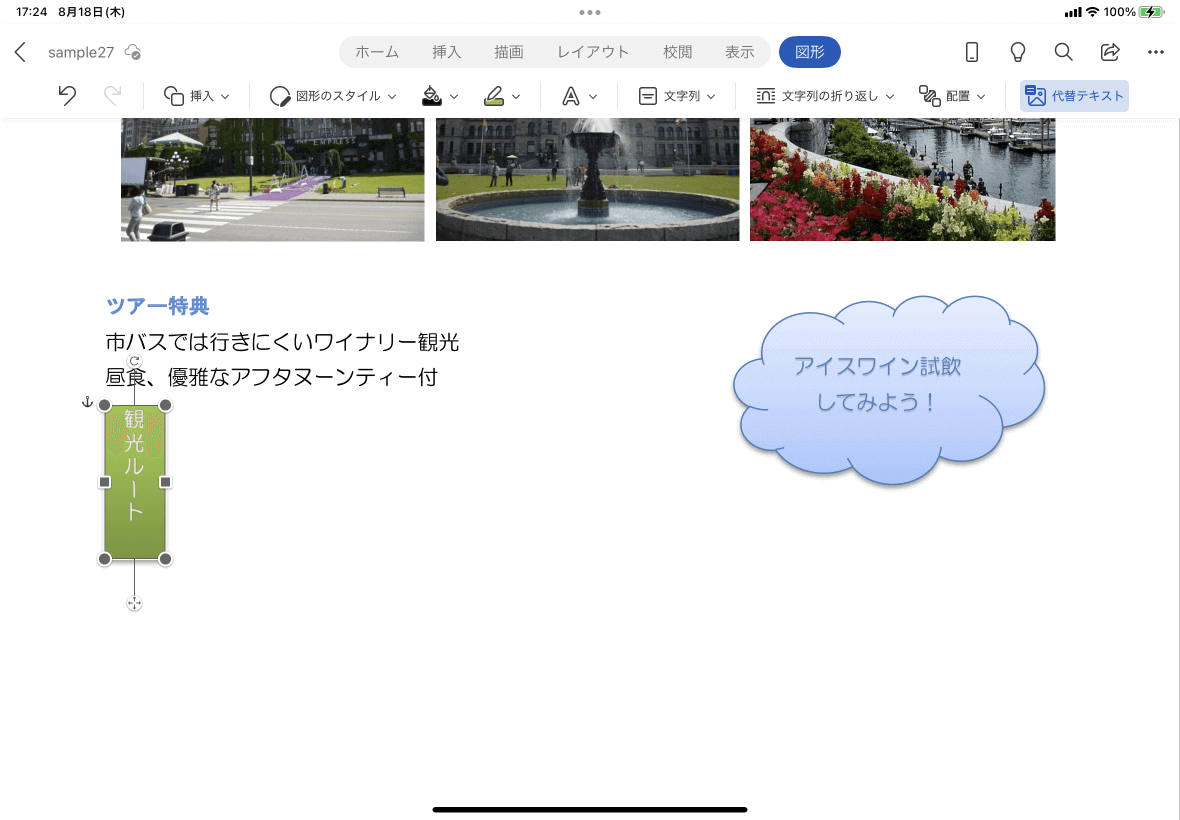Click the rotation handle above green shape

click(x=135, y=361)
